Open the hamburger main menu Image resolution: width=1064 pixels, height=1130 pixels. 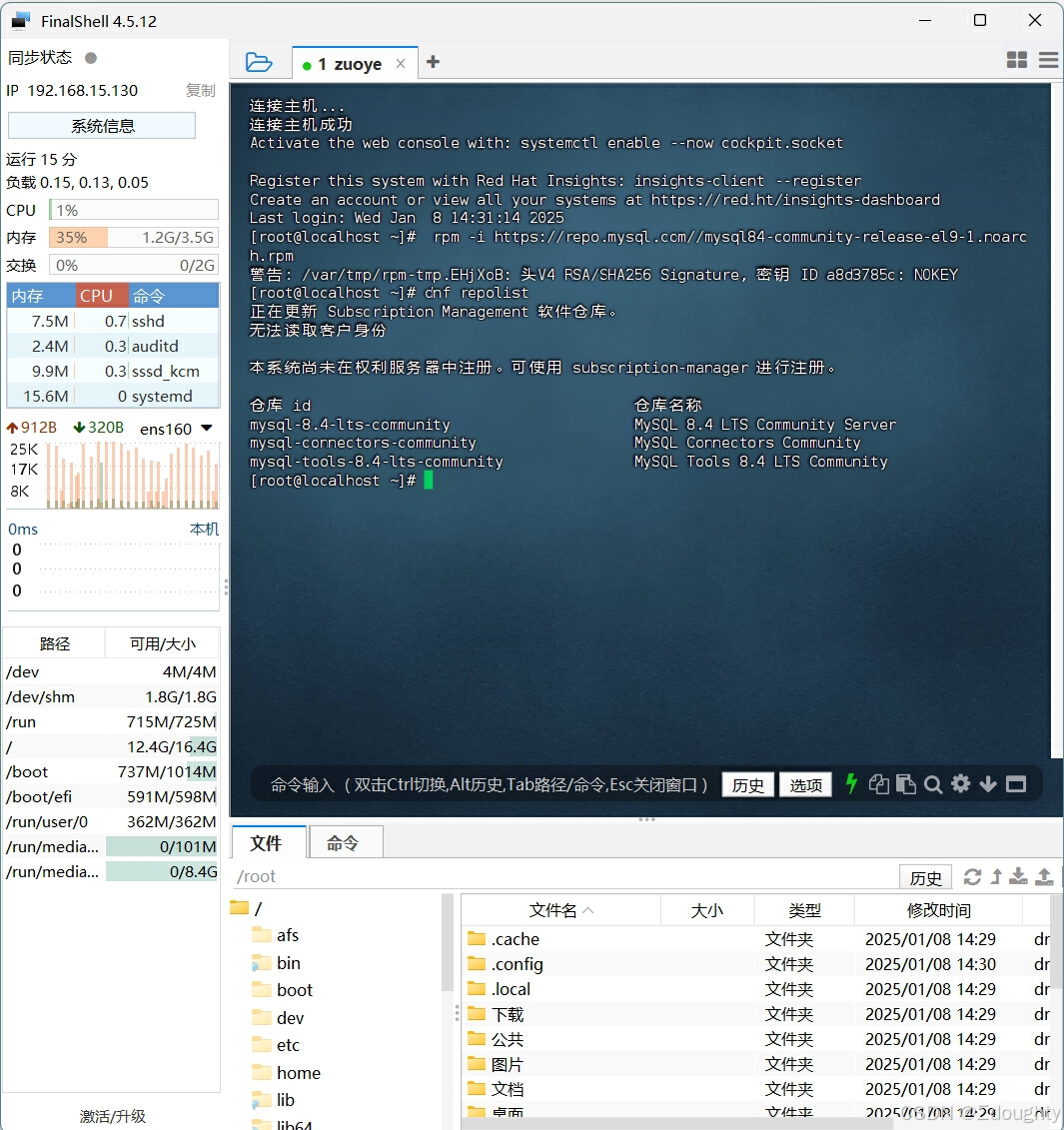(1048, 60)
